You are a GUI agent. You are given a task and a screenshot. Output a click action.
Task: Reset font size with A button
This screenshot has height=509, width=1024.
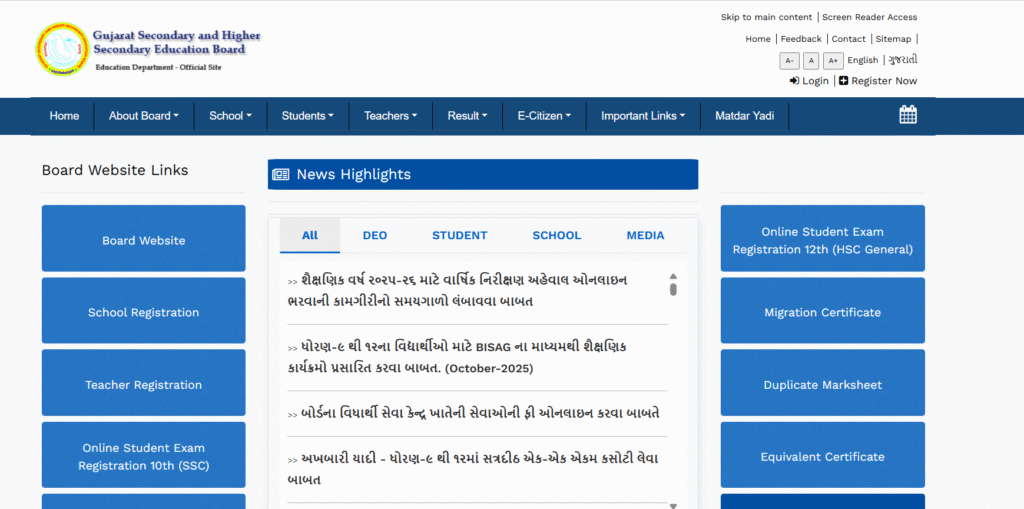tap(811, 61)
